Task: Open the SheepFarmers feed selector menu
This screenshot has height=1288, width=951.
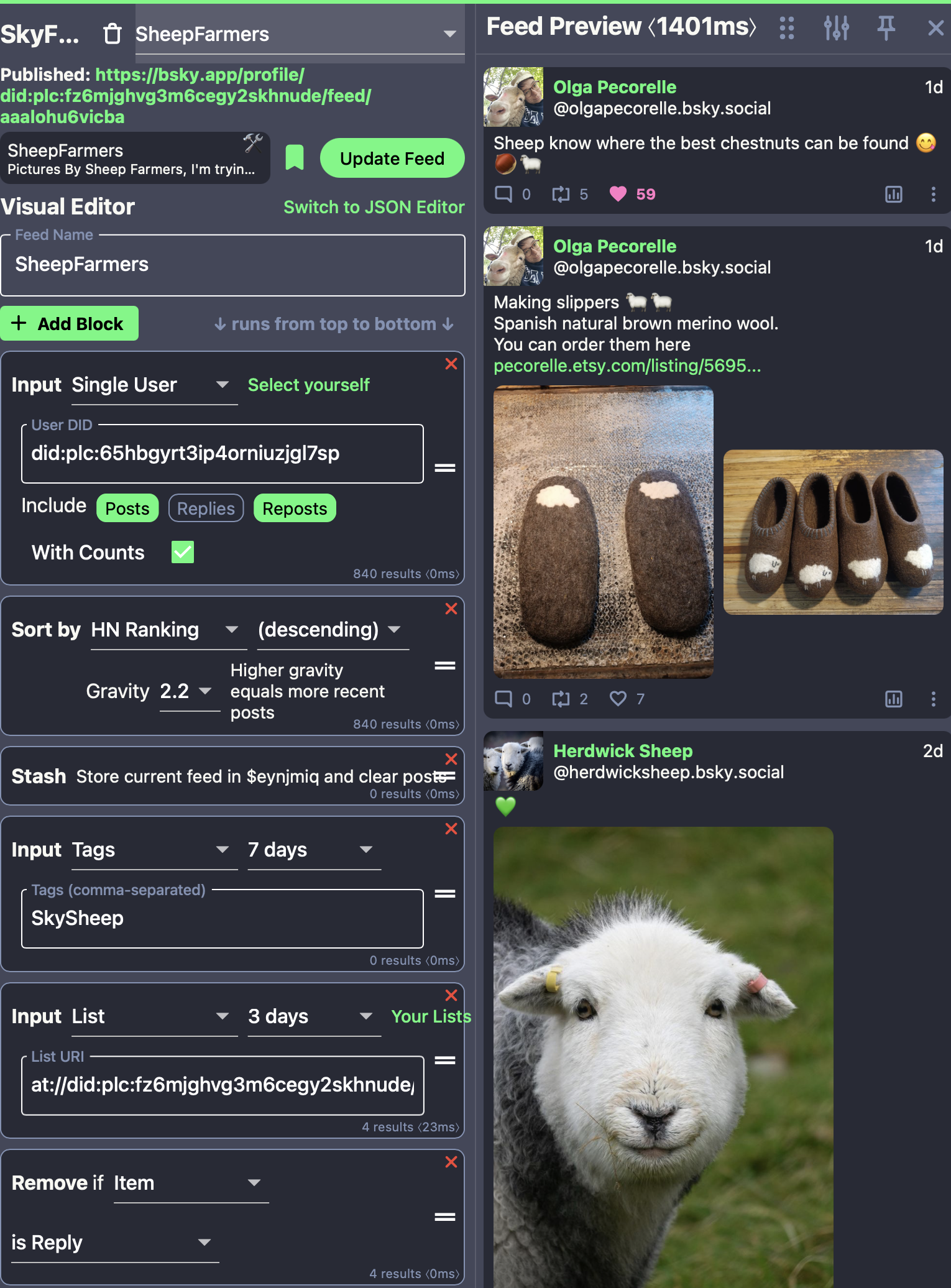Action: pos(300,34)
